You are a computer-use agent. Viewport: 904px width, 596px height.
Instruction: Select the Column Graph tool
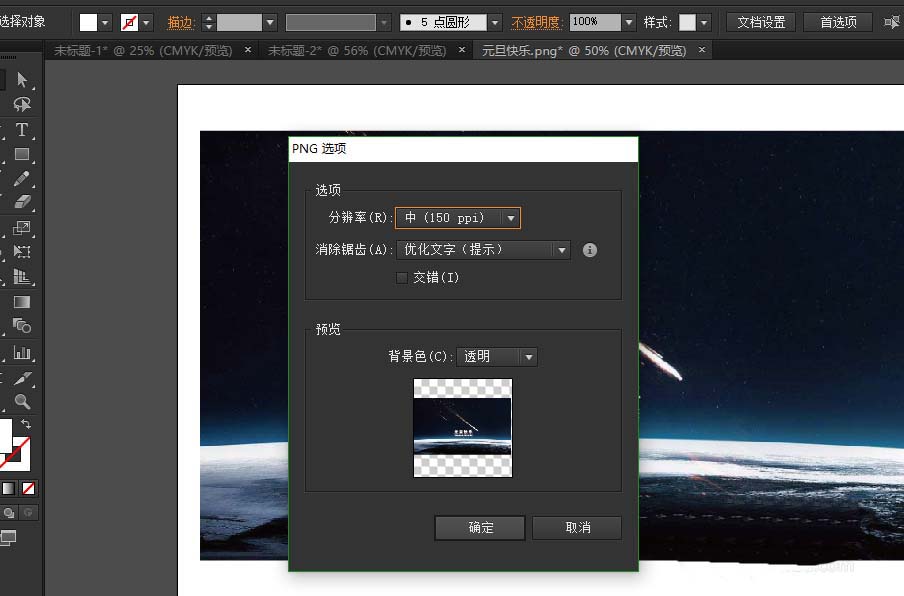(x=22, y=351)
